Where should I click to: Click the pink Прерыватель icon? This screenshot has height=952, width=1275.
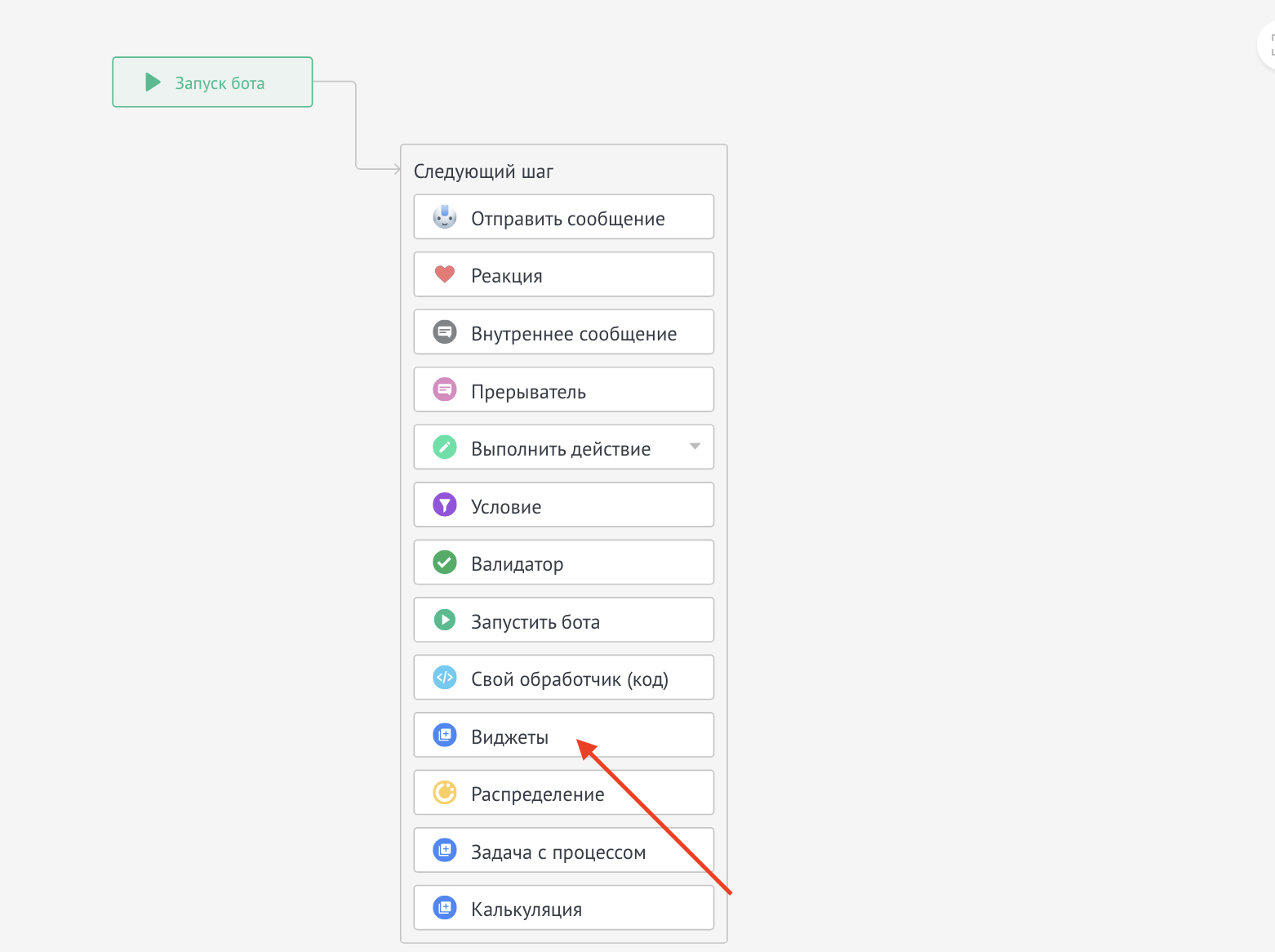pyautogui.click(x=445, y=390)
